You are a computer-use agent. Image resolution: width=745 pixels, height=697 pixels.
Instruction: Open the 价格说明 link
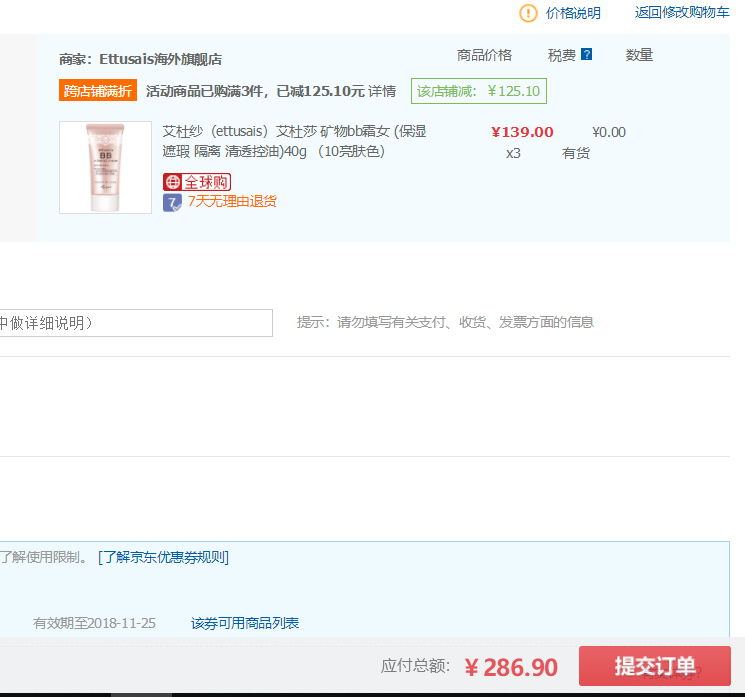pos(573,13)
